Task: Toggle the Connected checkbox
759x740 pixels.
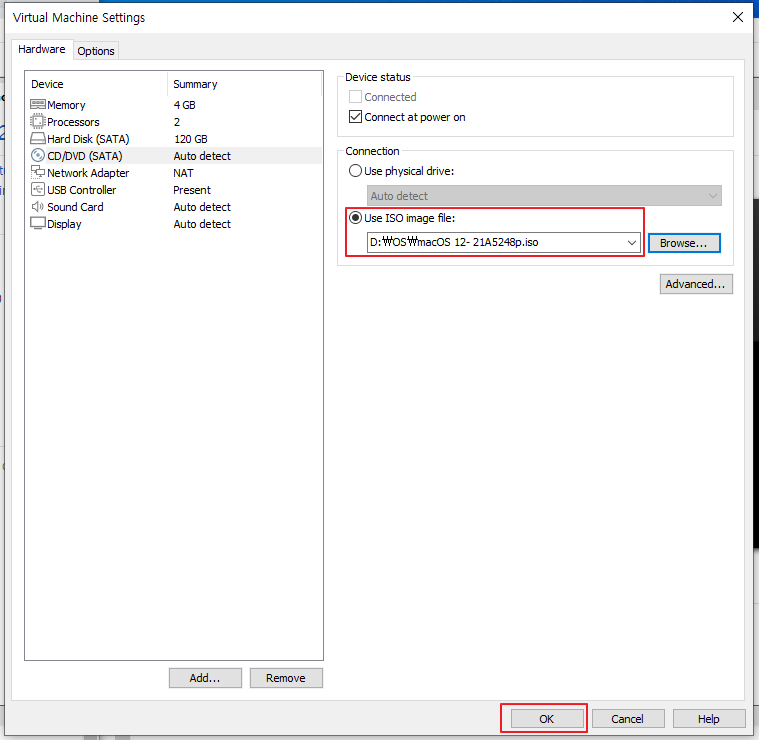Action: tap(355, 97)
